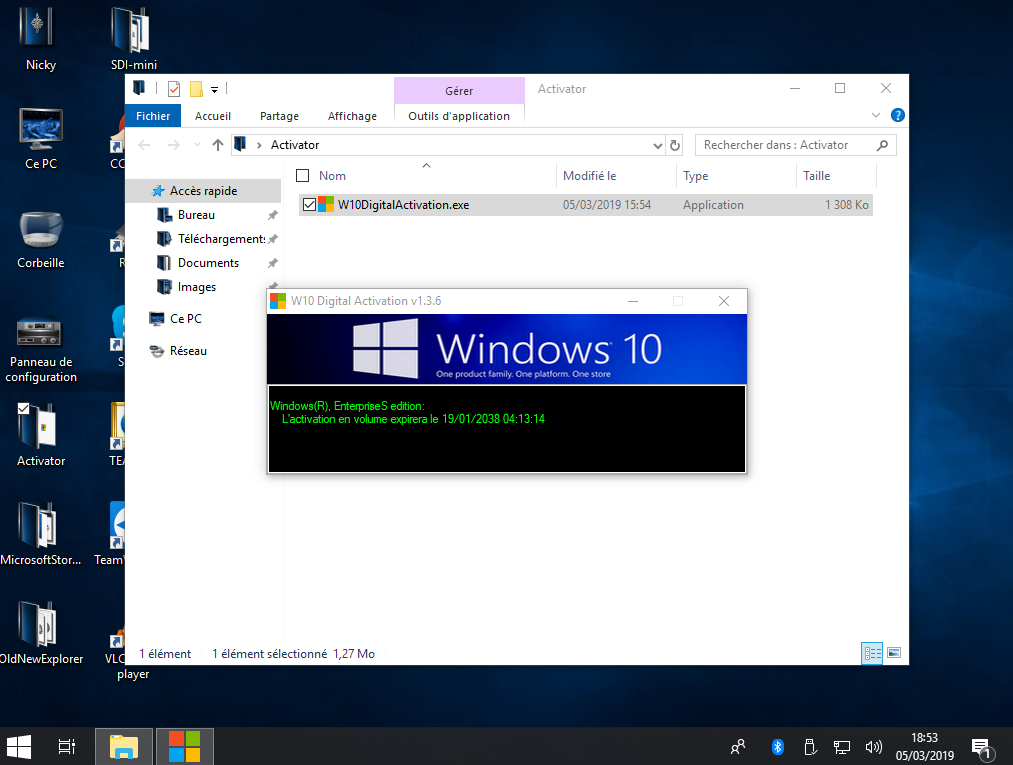1013x765 pixels.
Task: Open the Partage ribbon tab
Action: tap(279, 116)
